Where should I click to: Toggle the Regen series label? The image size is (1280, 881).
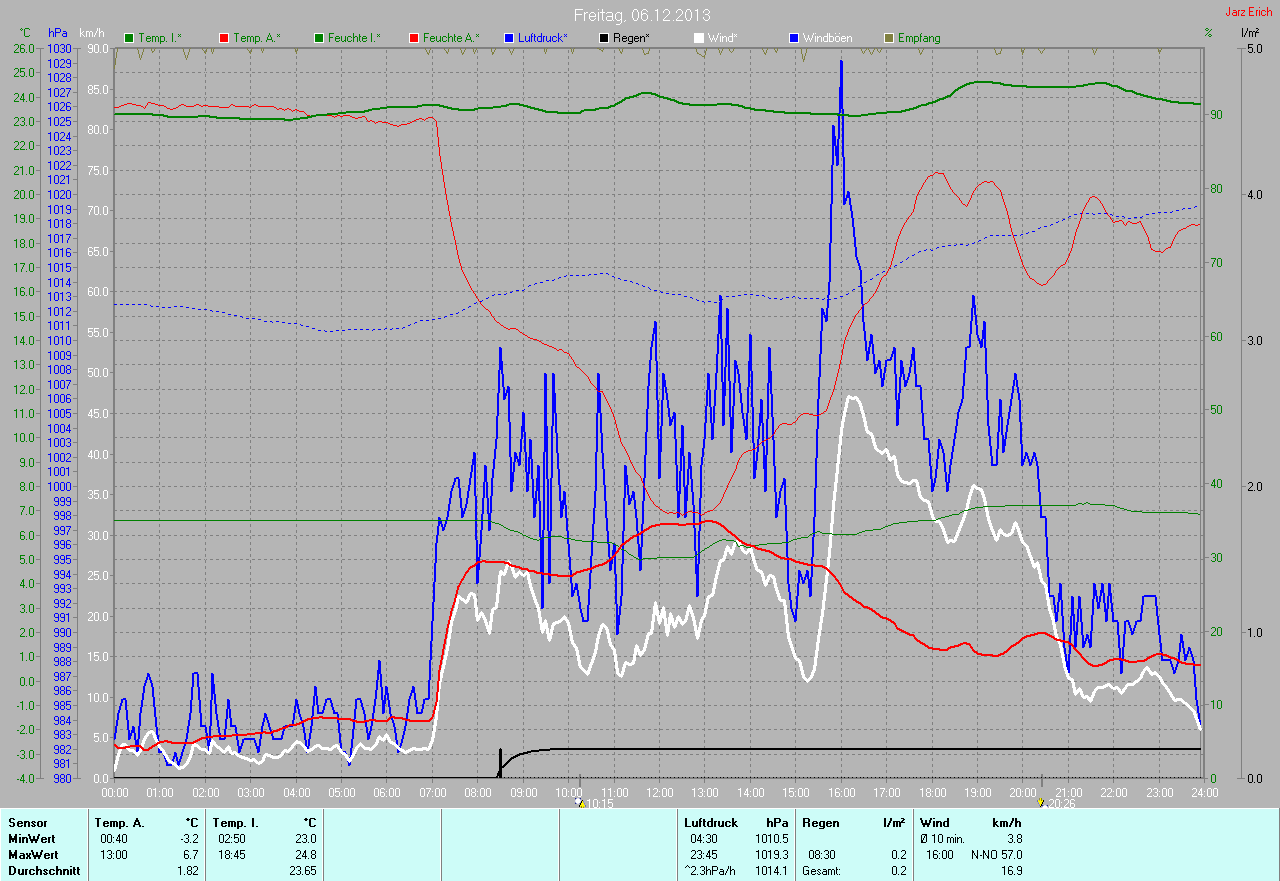[631, 38]
